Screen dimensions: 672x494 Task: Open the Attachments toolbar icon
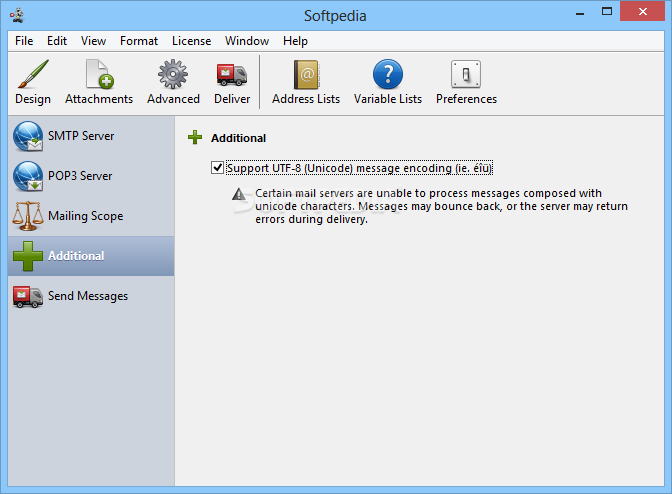click(x=99, y=82)
